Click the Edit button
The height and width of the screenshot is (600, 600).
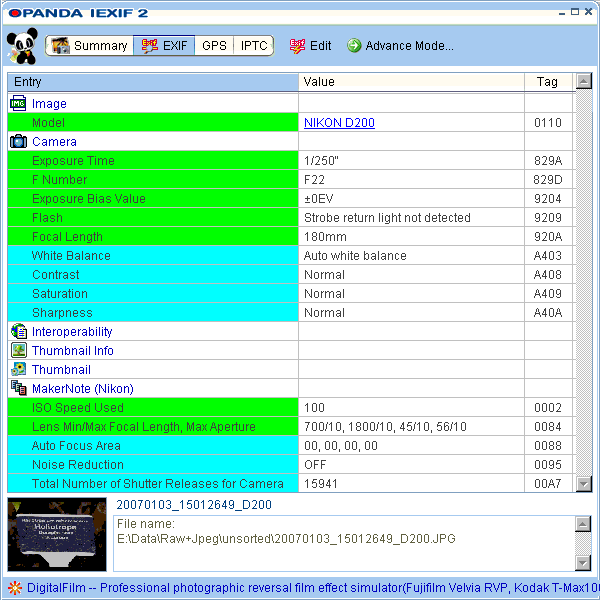[310, 46]
